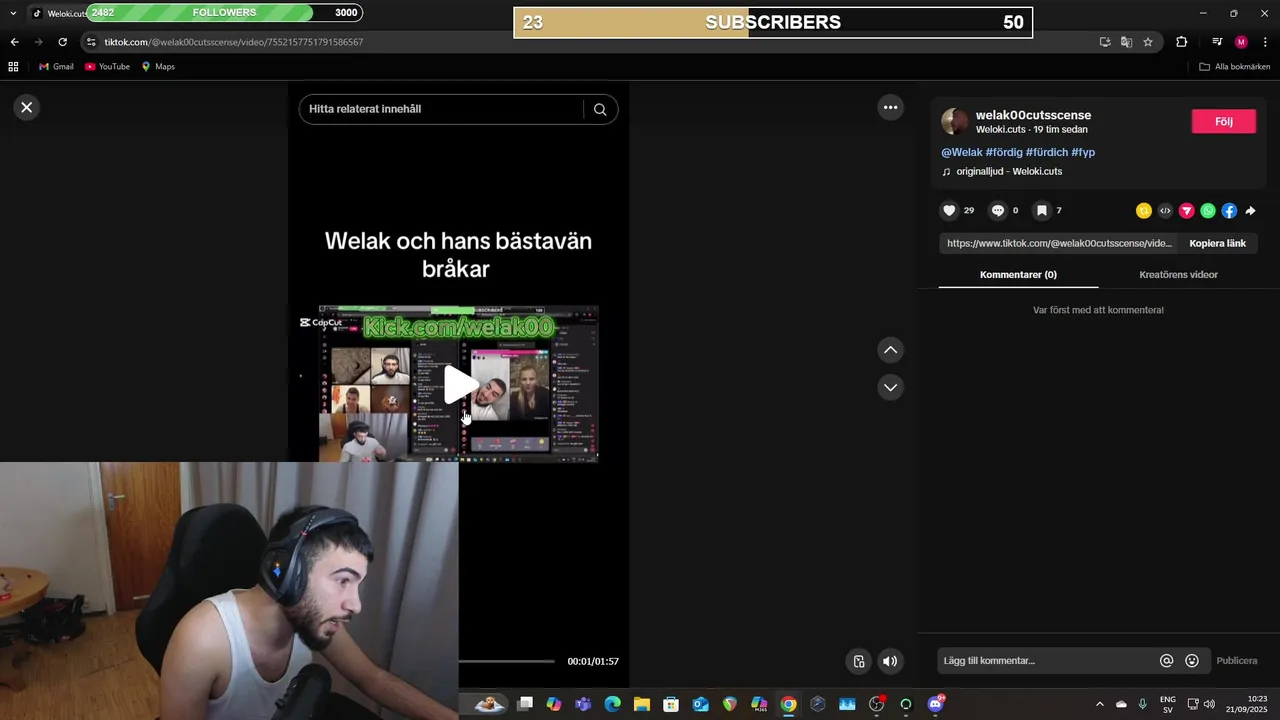Viewport: 1280px width, 720px height.
Task: Open the #fürdich hashtag
Action: (x=1047, y=152)
